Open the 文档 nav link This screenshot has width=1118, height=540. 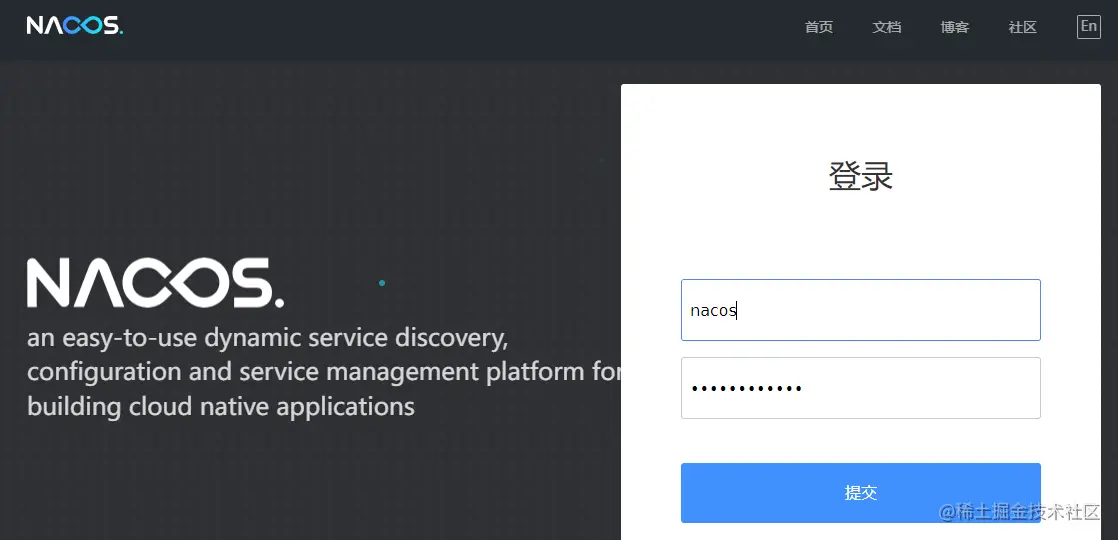pyautogui.click(x=887, y=28)
